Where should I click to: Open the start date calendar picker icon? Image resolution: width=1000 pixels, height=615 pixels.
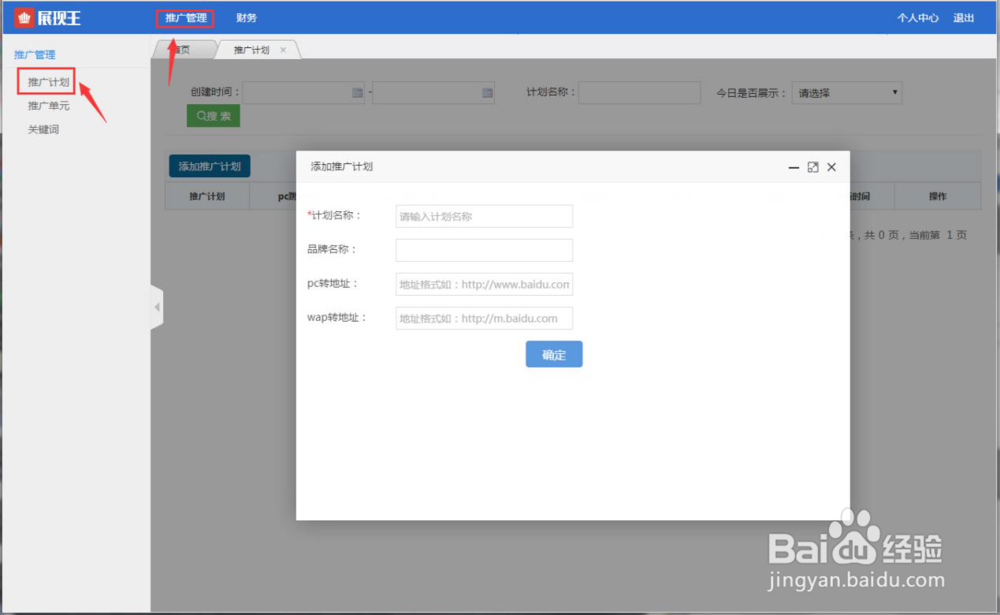[x=357, y=93]
